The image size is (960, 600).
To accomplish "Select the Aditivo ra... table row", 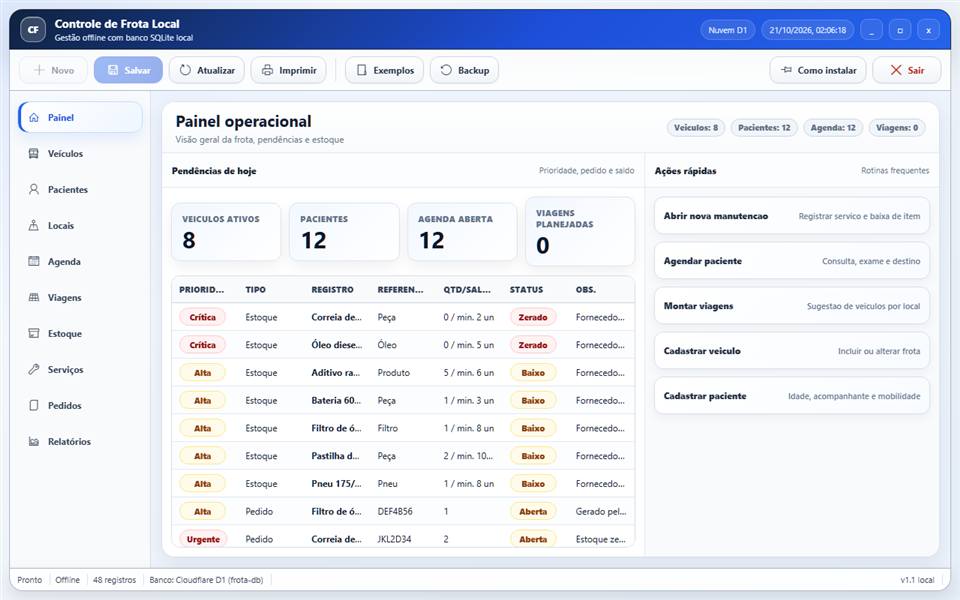I will (403, 372).
